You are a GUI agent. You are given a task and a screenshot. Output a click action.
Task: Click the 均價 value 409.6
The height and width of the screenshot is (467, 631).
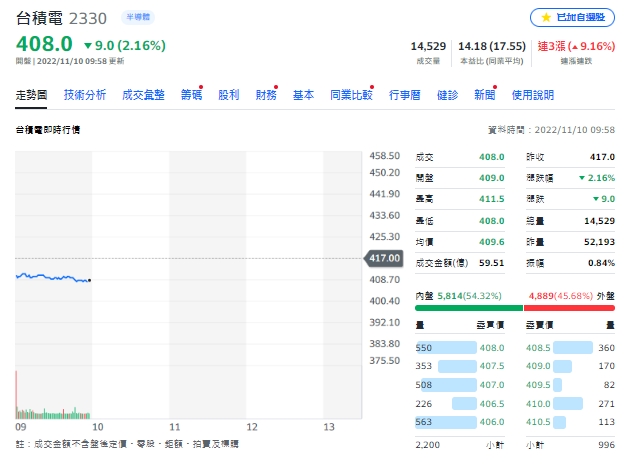(491, 242)
